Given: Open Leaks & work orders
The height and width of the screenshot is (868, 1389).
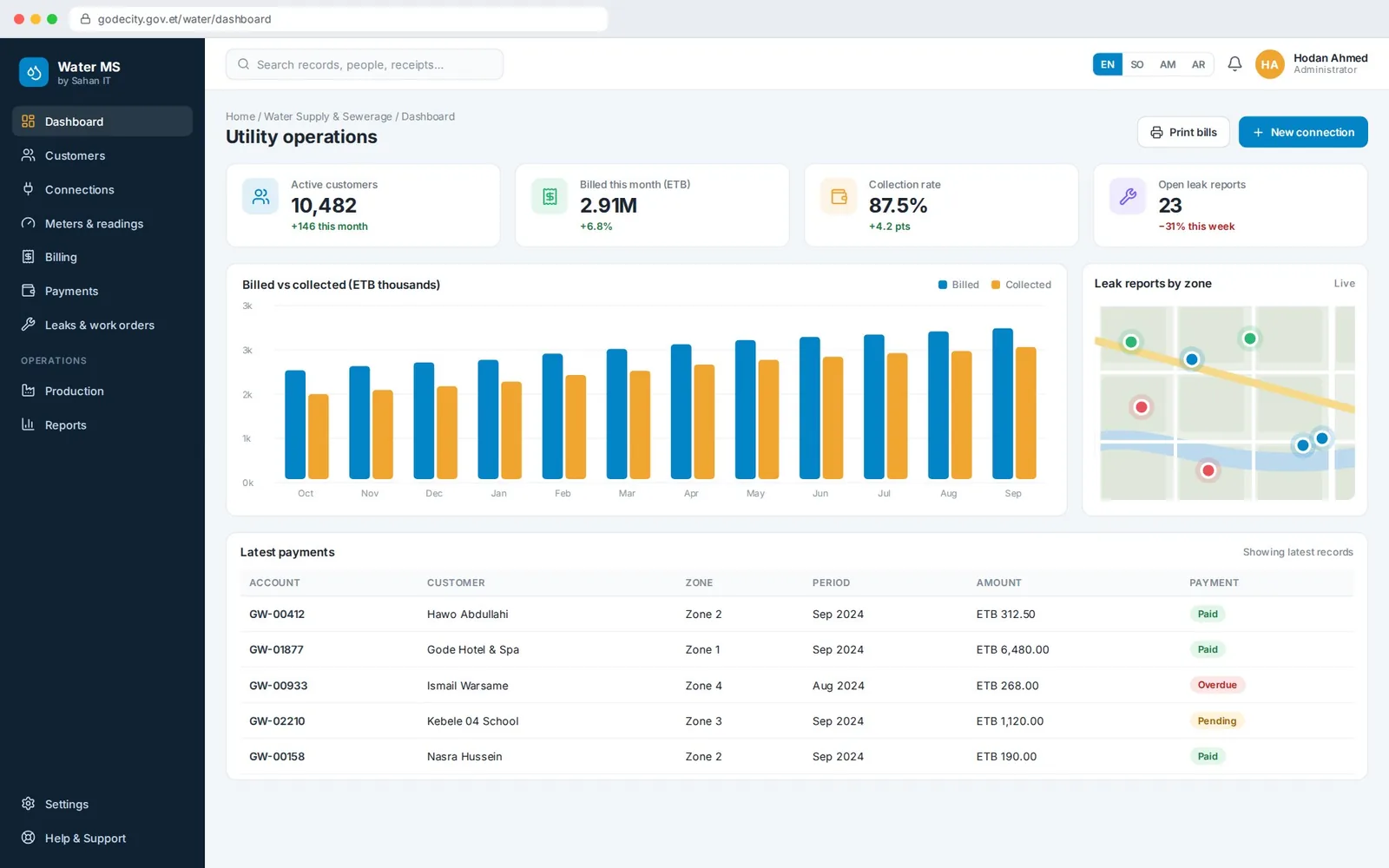Looking at the screenshot, I should [x=102, y=325].
